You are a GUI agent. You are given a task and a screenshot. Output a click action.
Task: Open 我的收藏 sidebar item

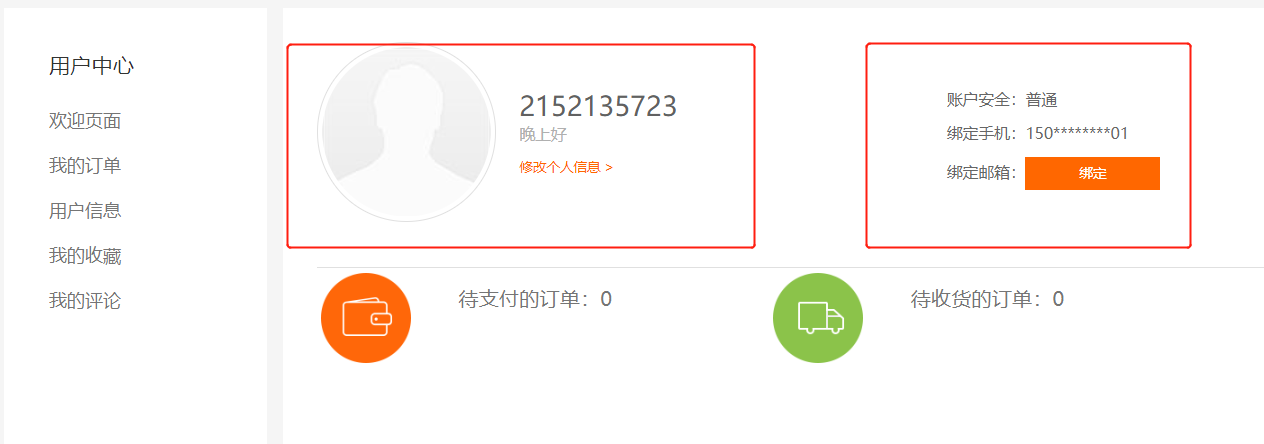85,256
